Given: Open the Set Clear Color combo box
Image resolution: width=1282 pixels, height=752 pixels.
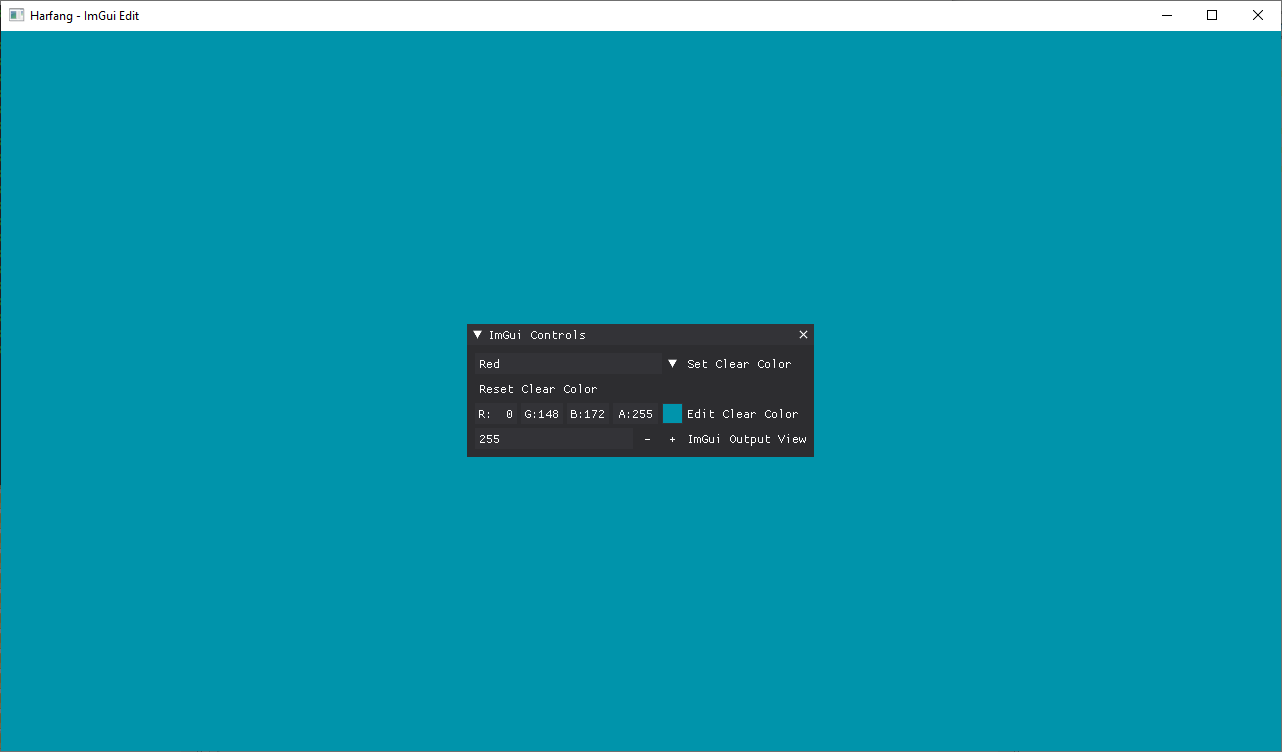Looking at the screenshot, I should (x=578, y=364).
